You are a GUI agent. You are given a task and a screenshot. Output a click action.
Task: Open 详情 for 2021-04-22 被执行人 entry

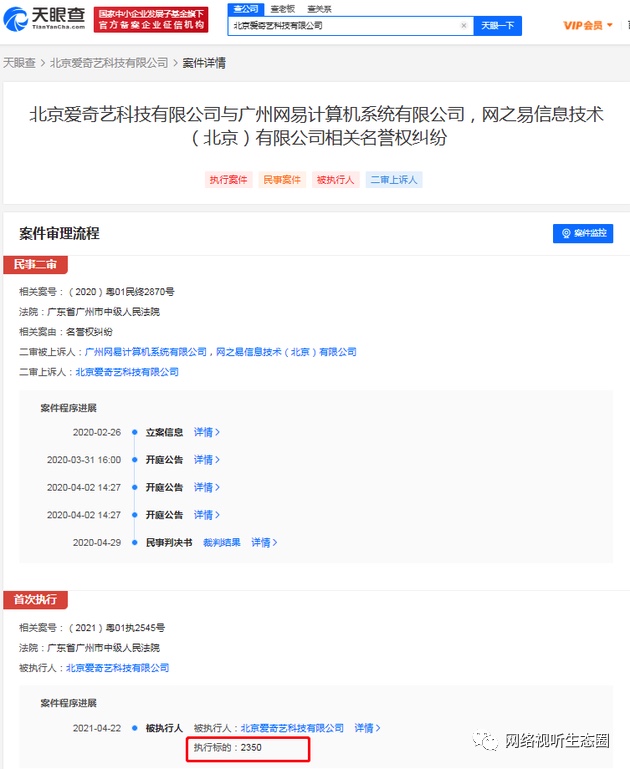tap(368, 728)
